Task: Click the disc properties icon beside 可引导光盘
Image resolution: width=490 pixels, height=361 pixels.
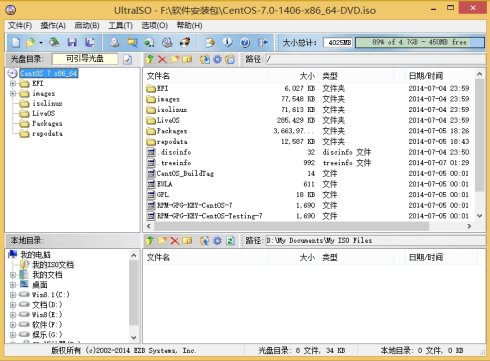Action: tap(127, 59)
